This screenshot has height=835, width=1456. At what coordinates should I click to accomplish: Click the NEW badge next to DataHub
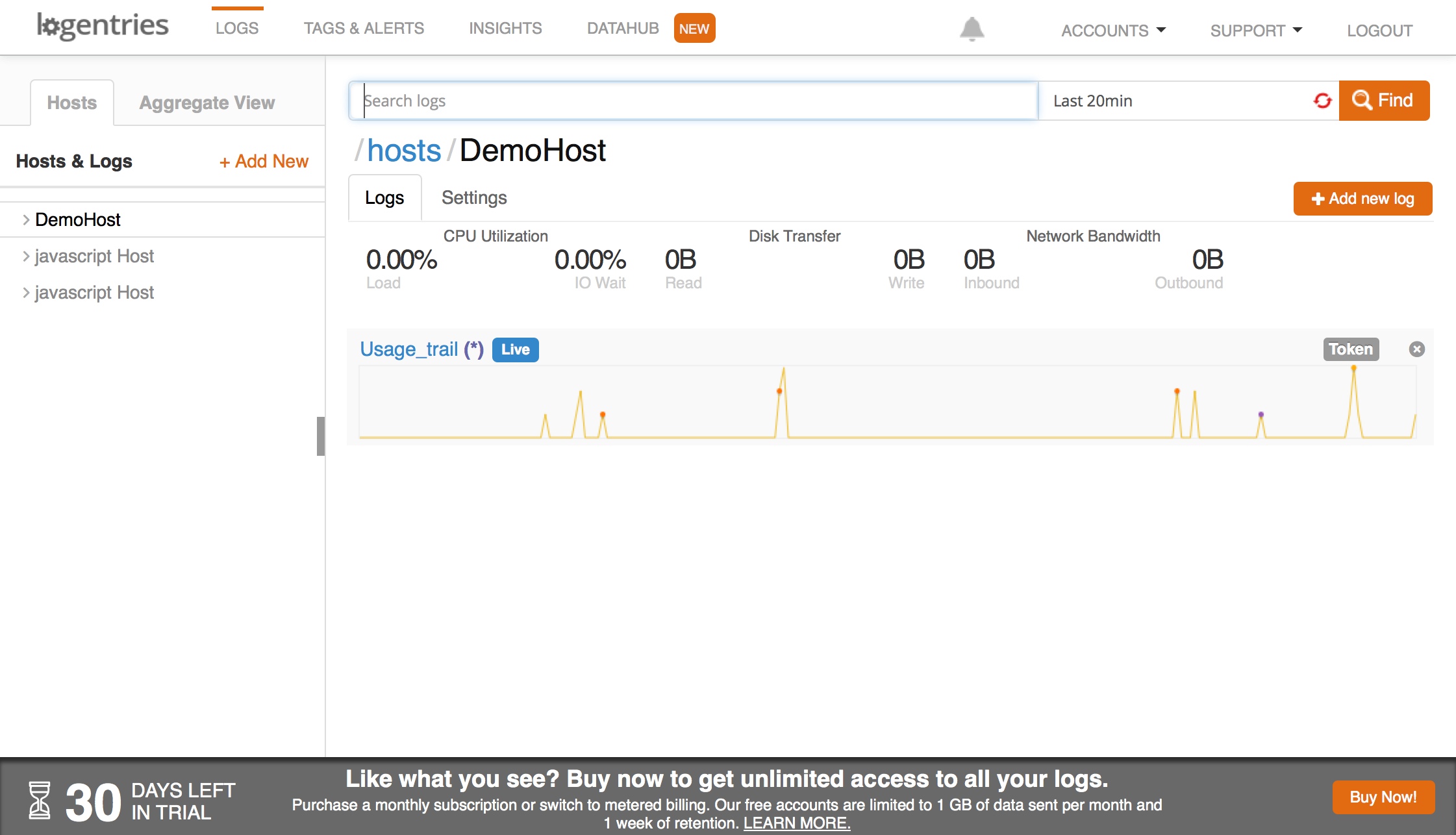click(694, 29)
